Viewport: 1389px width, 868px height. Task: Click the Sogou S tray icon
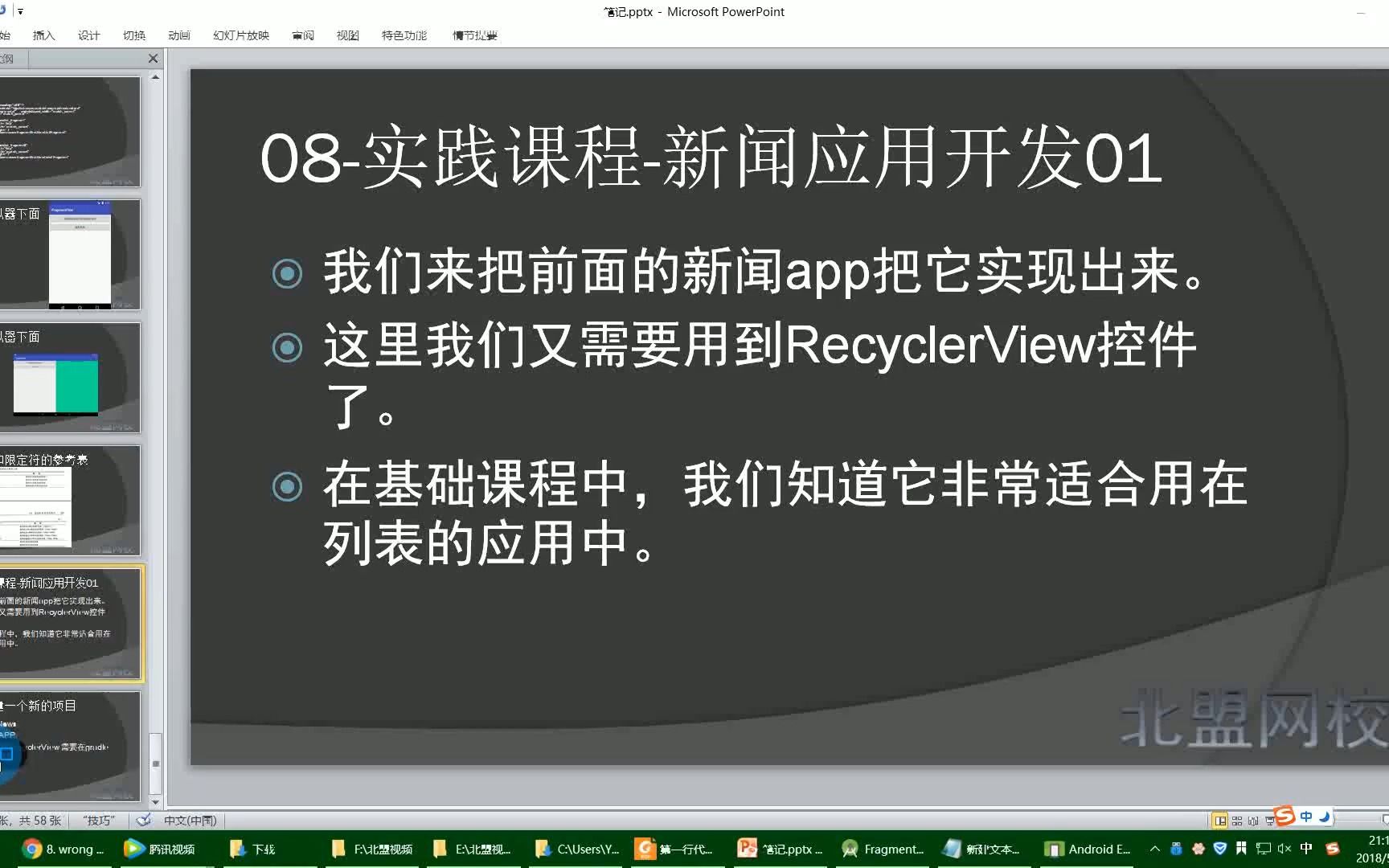point(1333,849)
